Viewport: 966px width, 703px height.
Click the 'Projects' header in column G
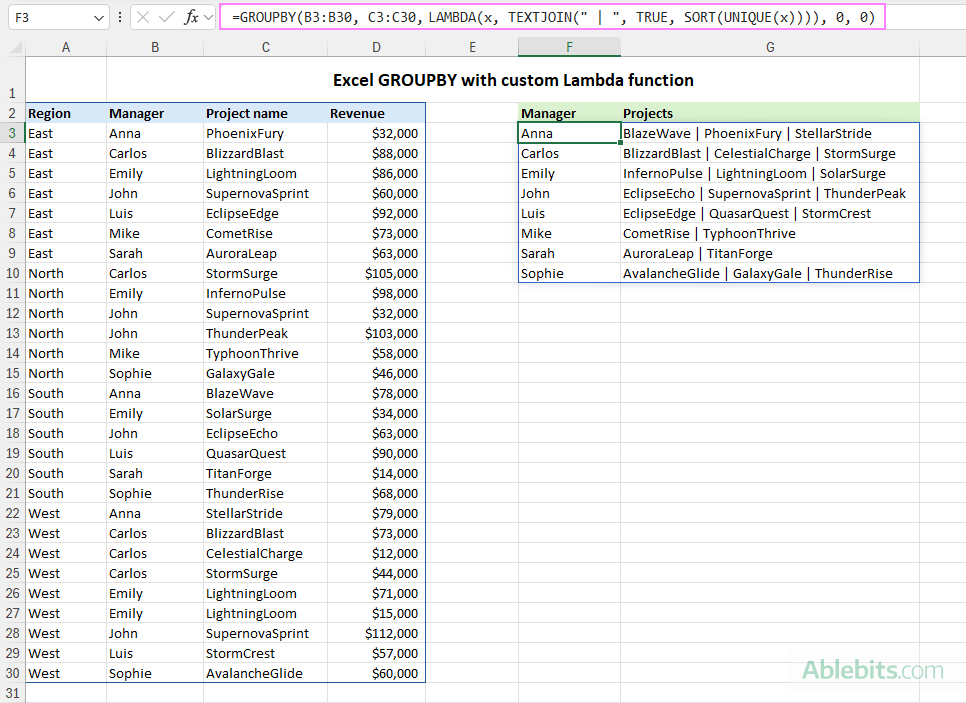tap(770, 113)
